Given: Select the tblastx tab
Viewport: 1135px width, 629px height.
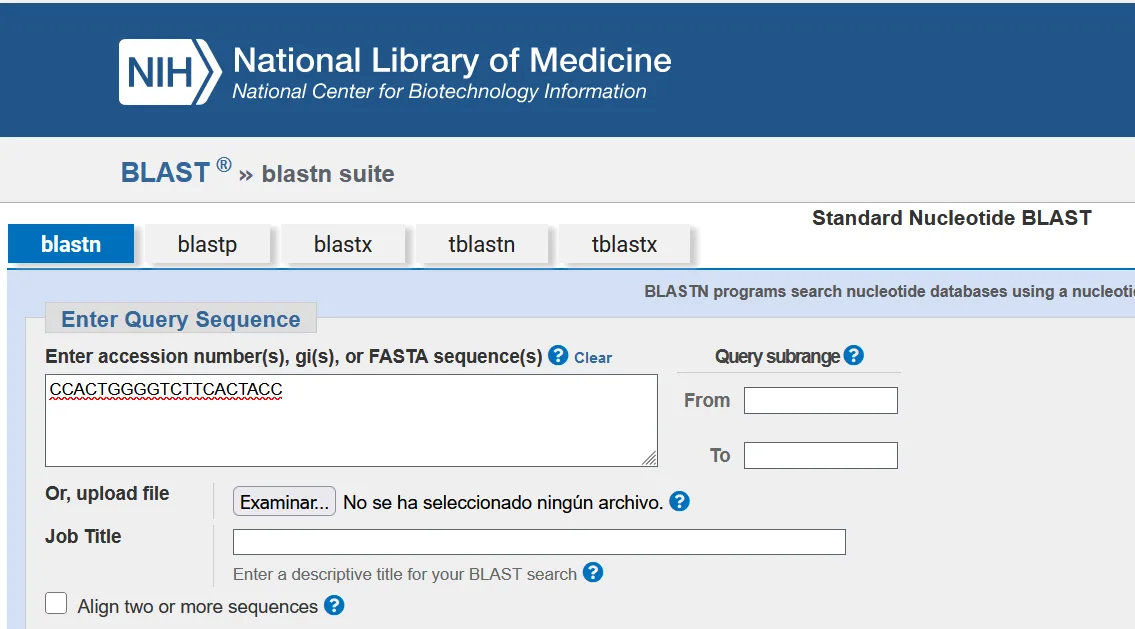Looking at the screenshot, I should [x=624, y=244].
